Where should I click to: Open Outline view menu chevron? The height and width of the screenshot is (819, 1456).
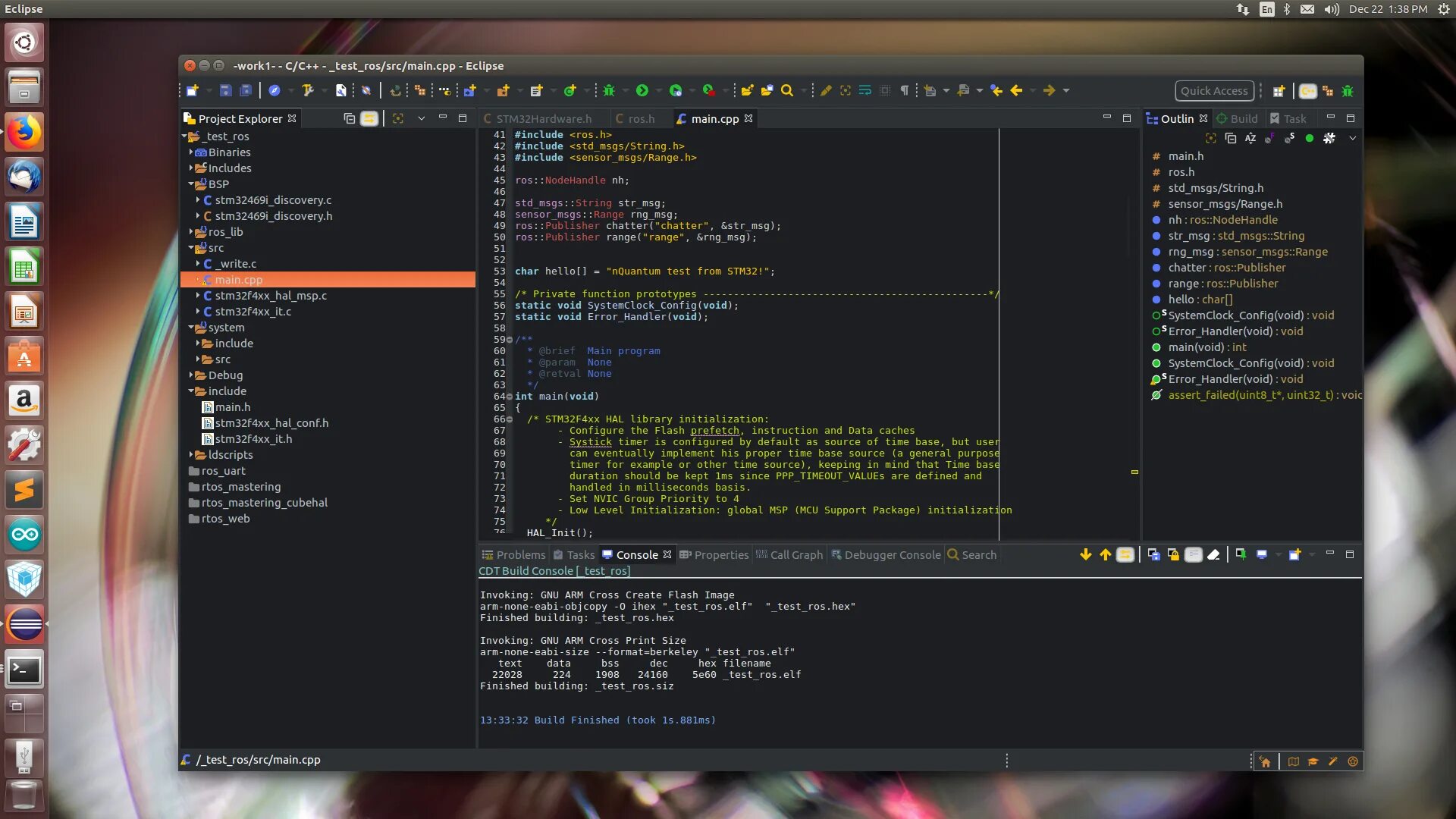[x=1352, y=138]
